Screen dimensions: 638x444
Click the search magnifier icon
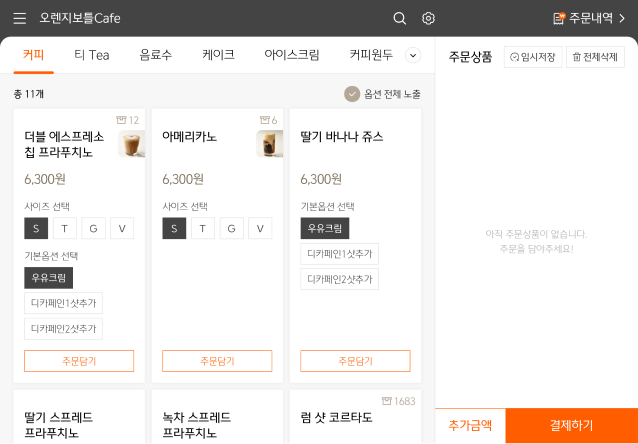[399, 18]
